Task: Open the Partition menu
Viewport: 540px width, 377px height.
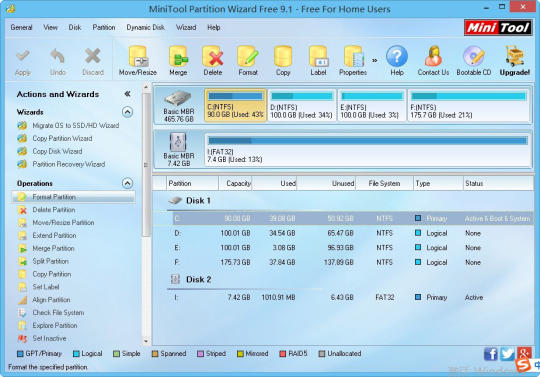Action: 104,28
